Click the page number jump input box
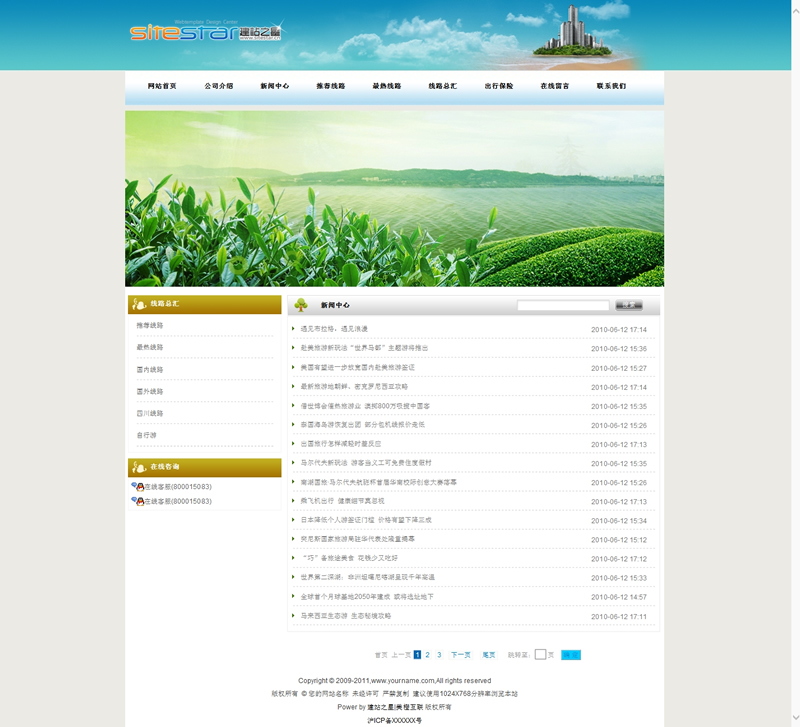 tap(540, 655)
